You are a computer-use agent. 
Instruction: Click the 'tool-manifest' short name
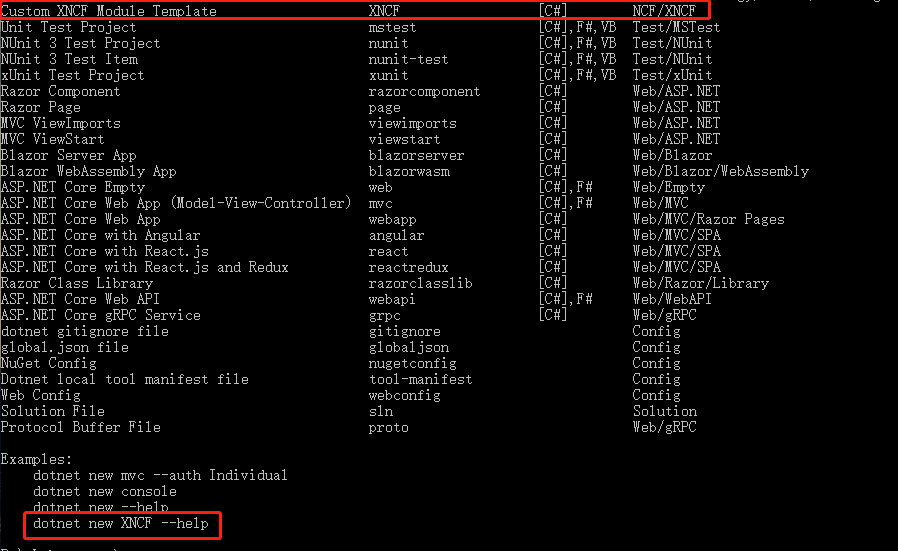pos(420,379)
